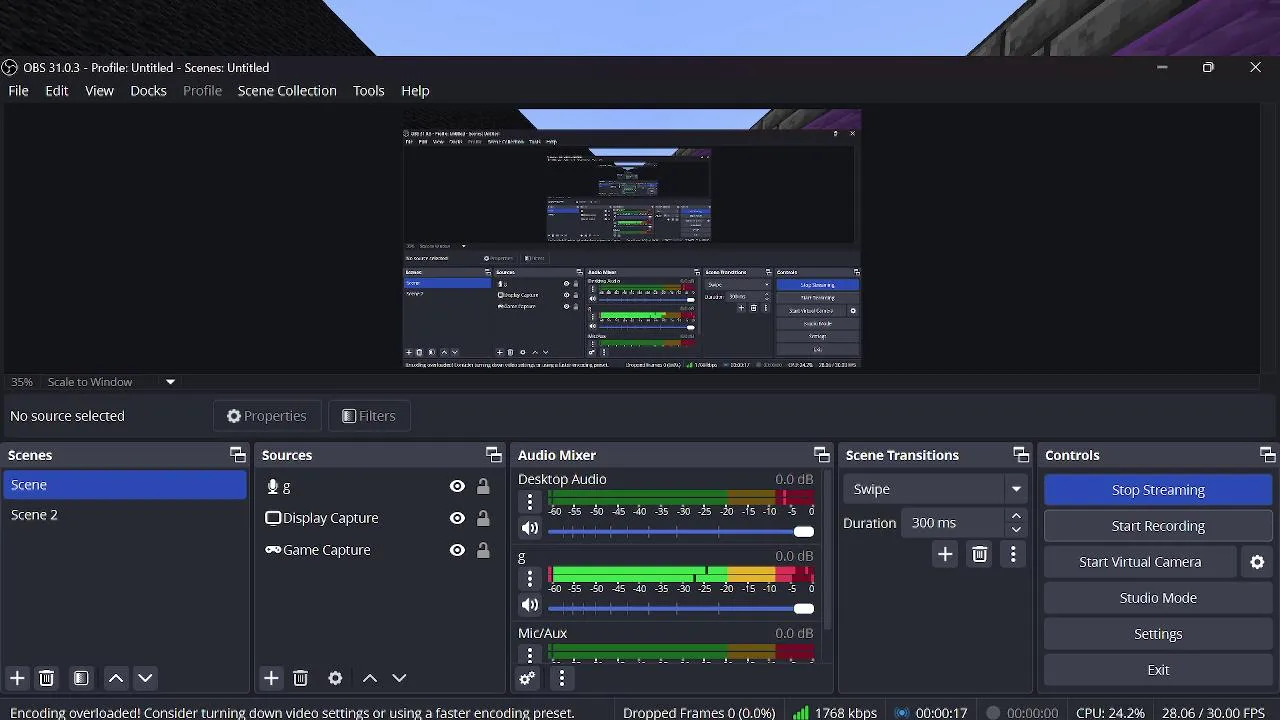Viewport: 1280px width, 720px height.
Task: Move scene up arrow in Scenes panel
Action: 116,678
